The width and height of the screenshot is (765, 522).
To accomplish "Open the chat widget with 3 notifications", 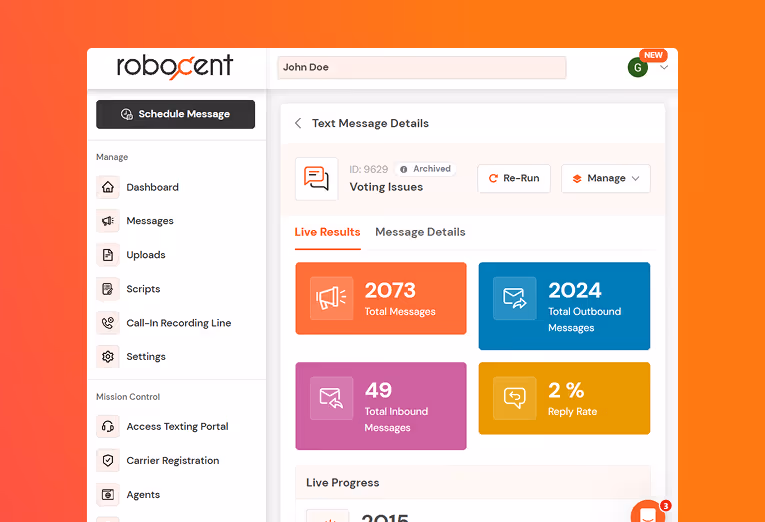I will pos(648,513).
